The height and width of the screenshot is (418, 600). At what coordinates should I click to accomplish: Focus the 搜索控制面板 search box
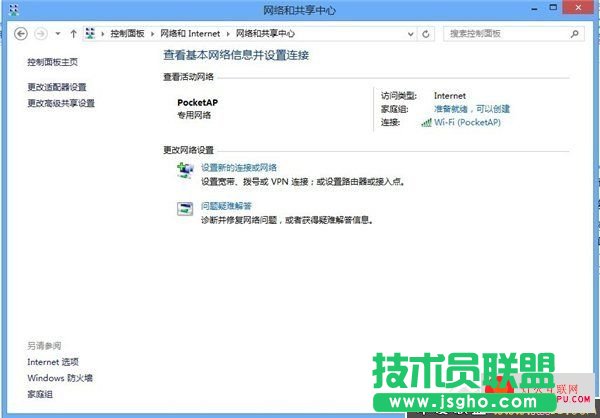[514, 34]
